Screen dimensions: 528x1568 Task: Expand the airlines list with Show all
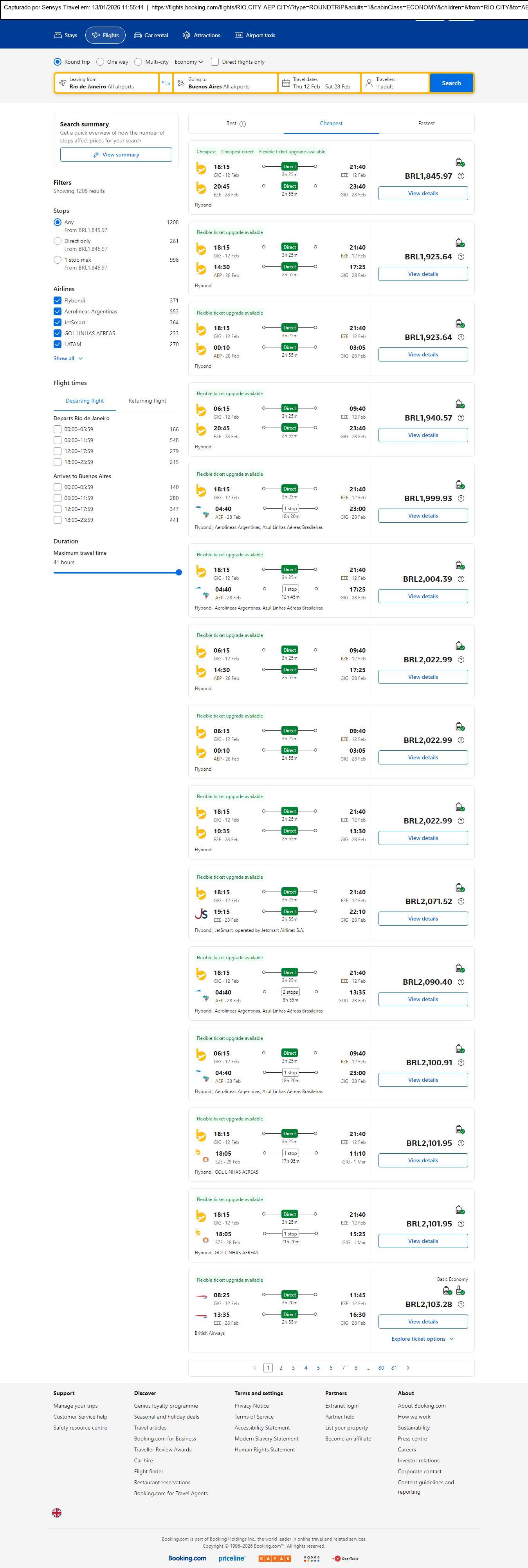68,358
